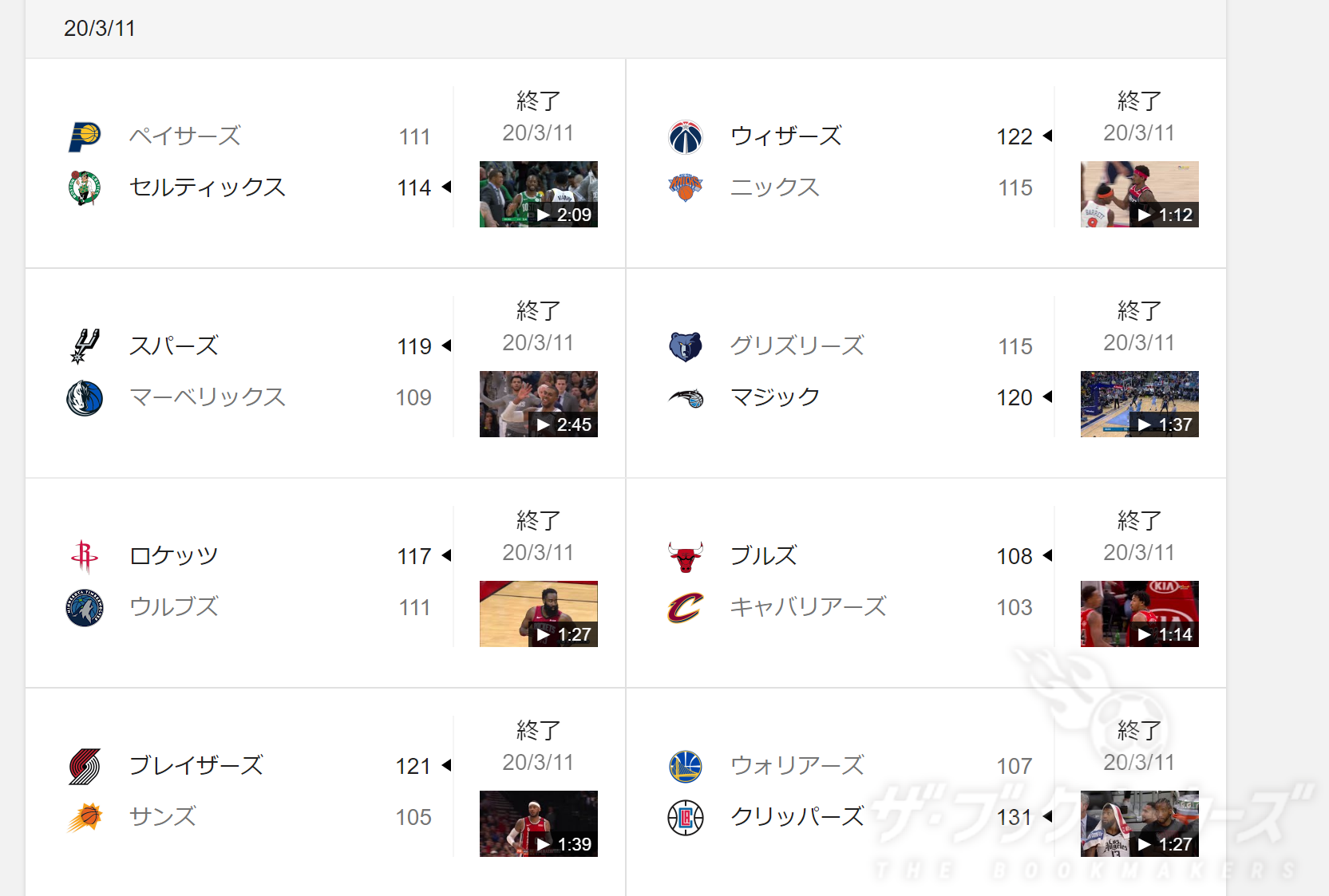Select the Spurs team logo
This screenshot has height=896, width=1329.
pos(86,345)
